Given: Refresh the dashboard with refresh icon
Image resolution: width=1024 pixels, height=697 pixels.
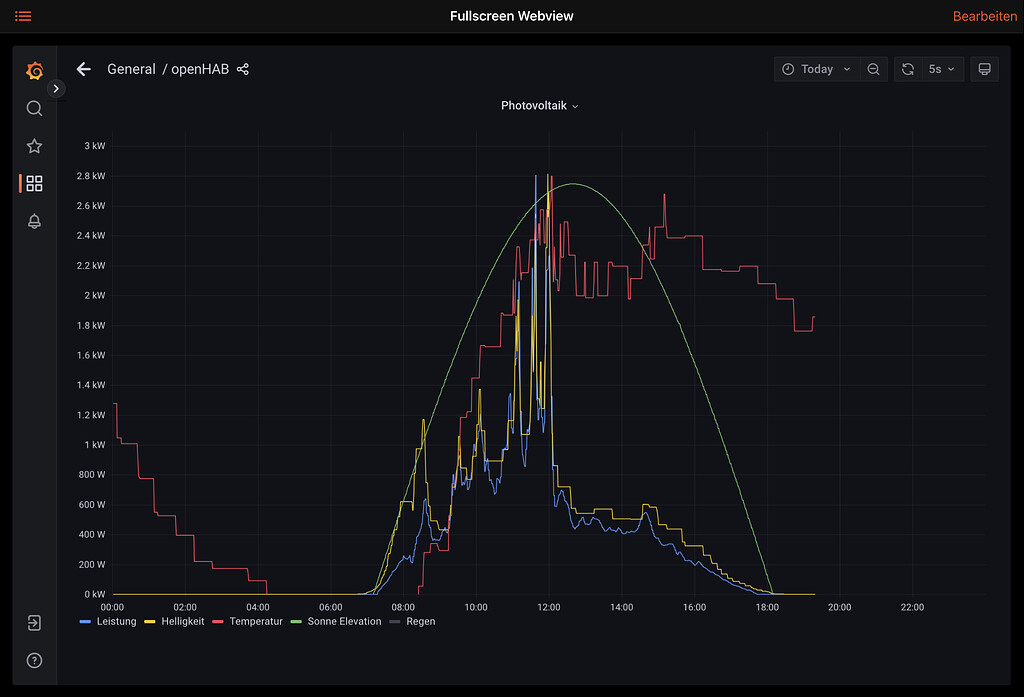Looking at the screenshot, I should pos(908,69).
